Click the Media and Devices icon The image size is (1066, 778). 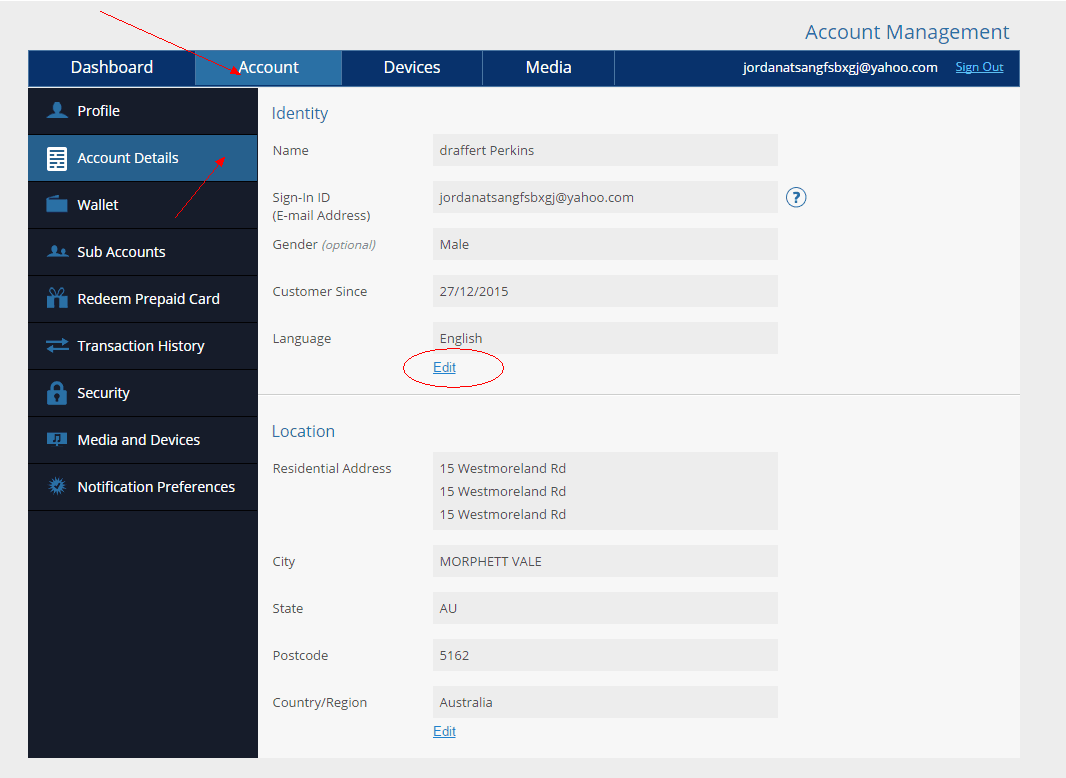point(57,440)
